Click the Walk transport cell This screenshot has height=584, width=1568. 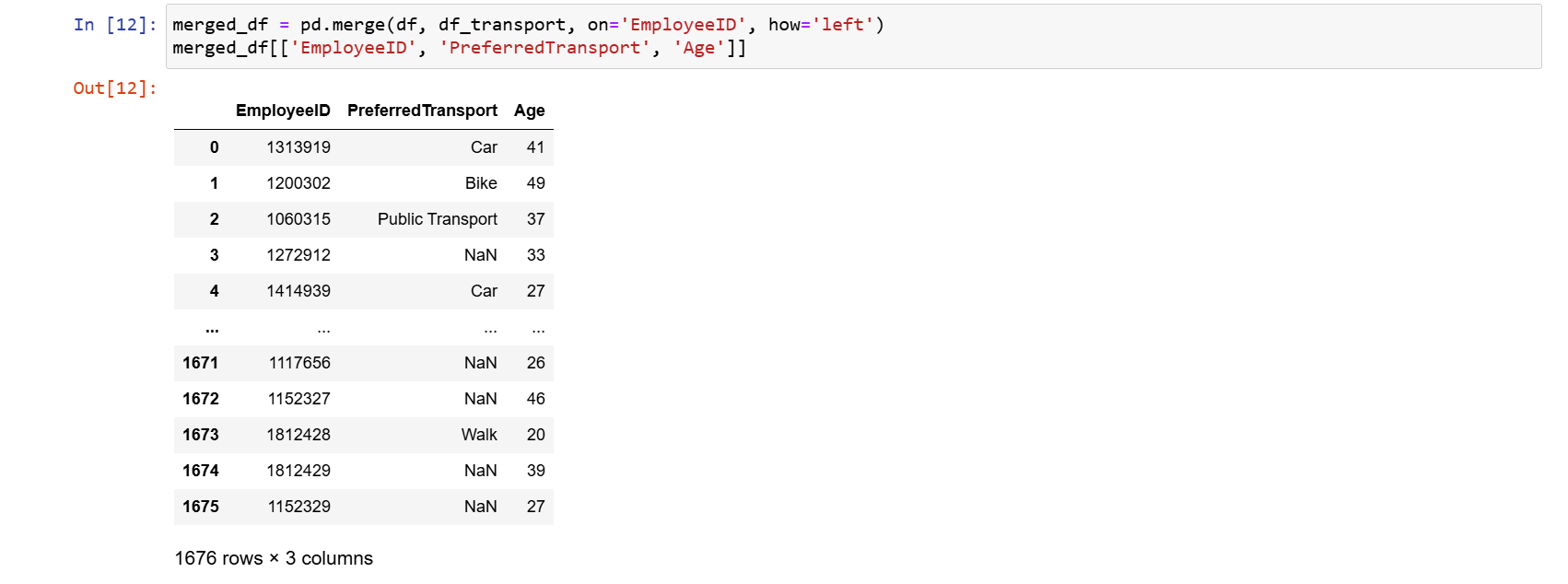tap(479, 435)
